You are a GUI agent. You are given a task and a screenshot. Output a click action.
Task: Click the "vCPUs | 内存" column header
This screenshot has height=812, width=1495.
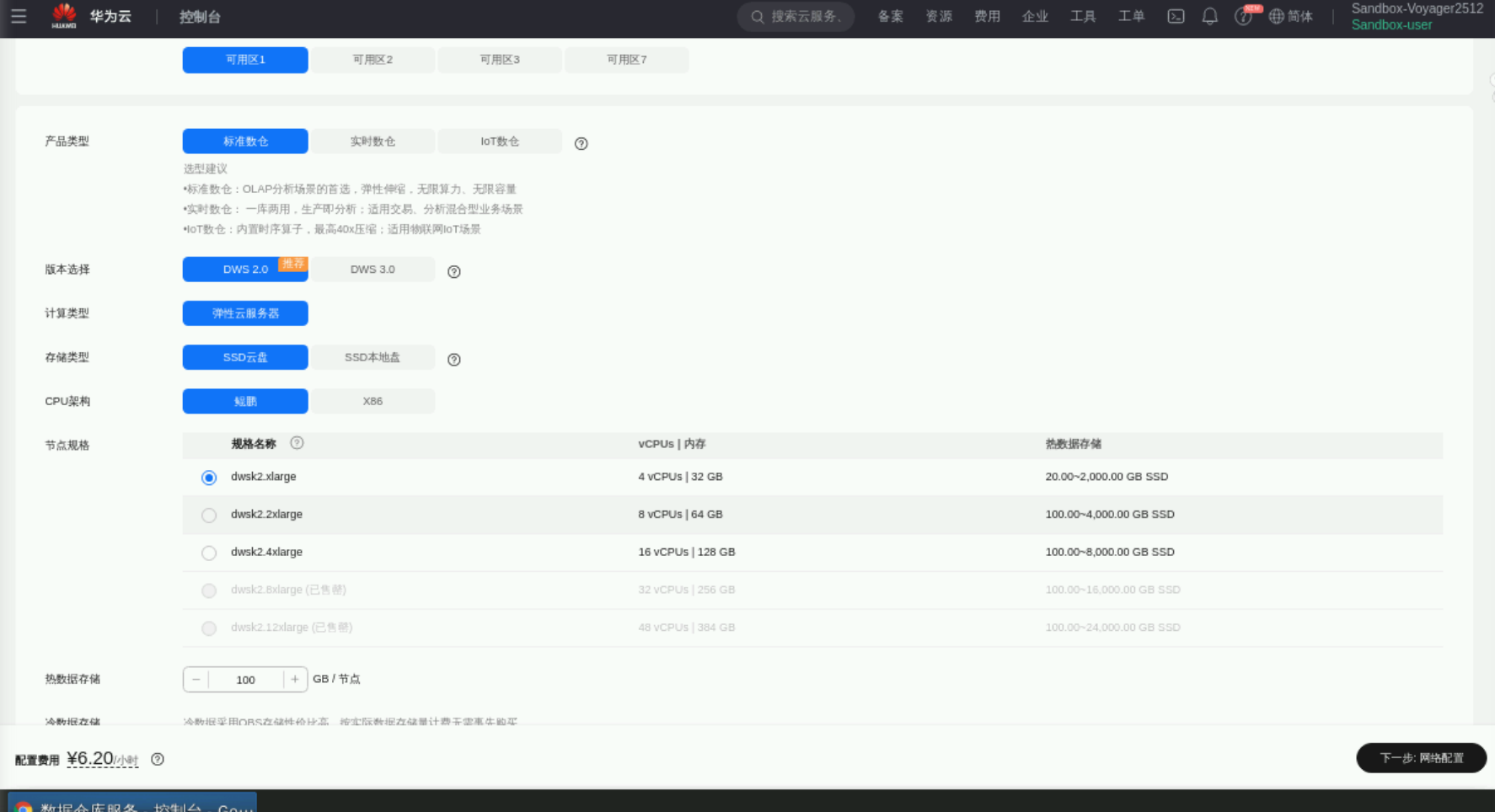672,444
